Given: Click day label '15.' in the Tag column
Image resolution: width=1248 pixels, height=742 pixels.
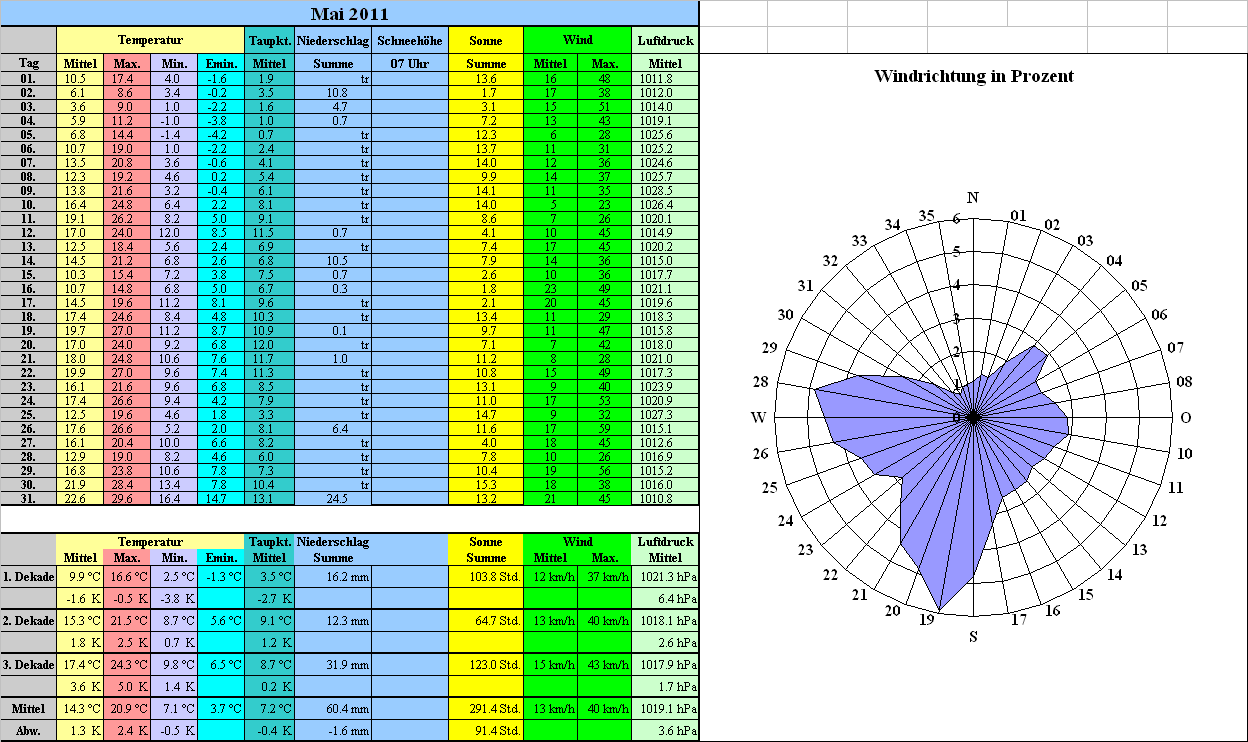Looking at the screenshot, I should pos(29,274).
